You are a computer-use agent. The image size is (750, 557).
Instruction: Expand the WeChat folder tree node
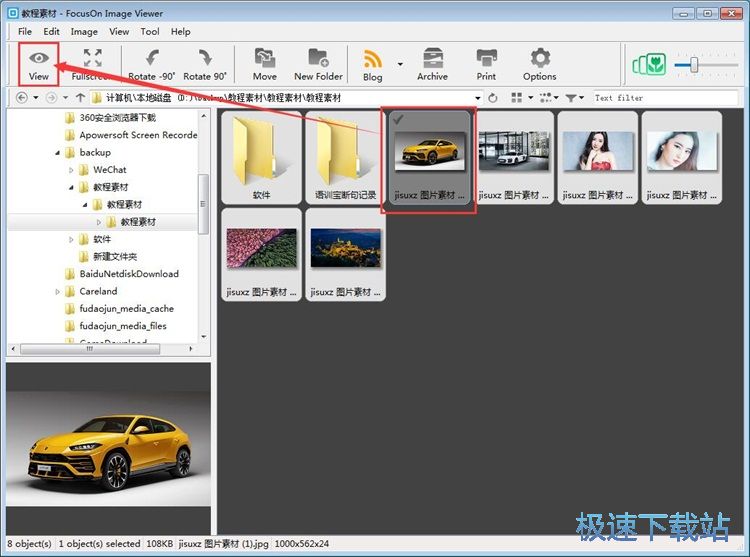71,170
